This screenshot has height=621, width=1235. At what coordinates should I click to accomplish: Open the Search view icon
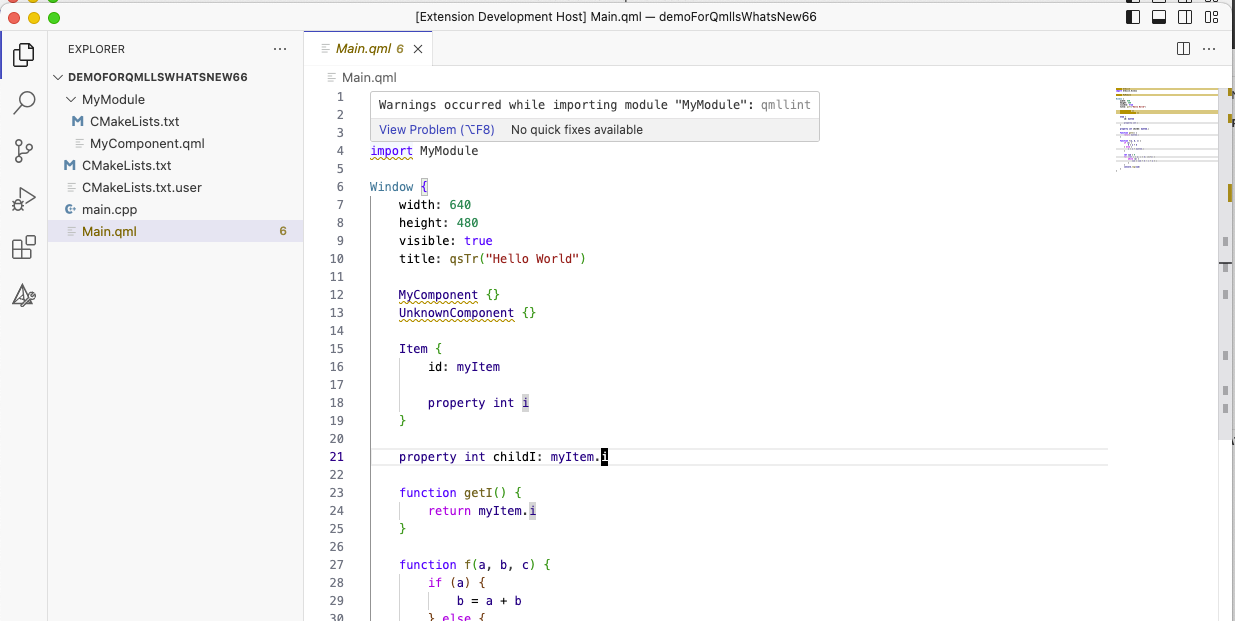[x=23, y=103]
